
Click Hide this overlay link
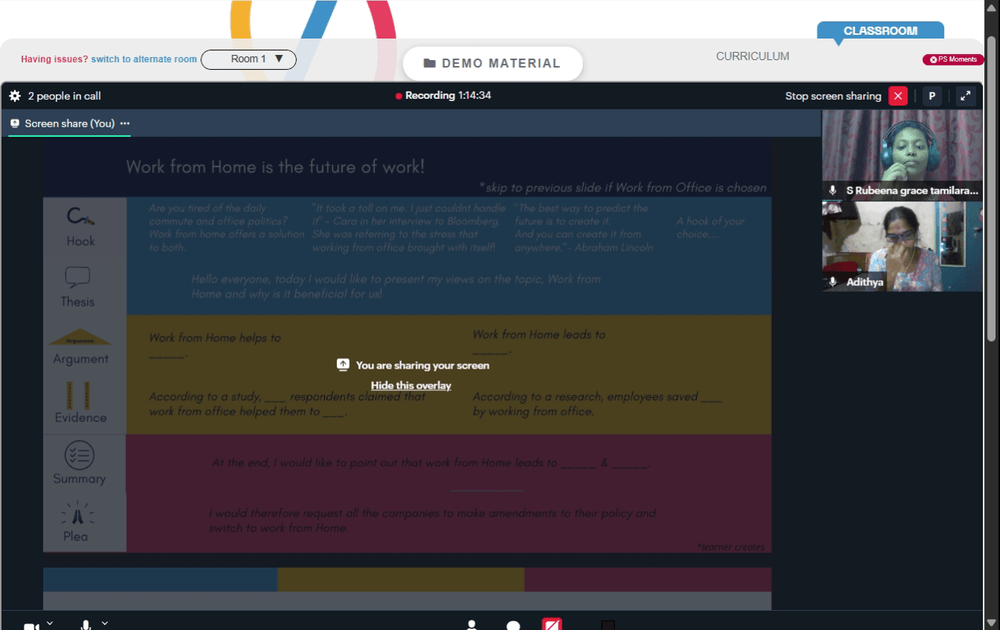tap(411, 385)
